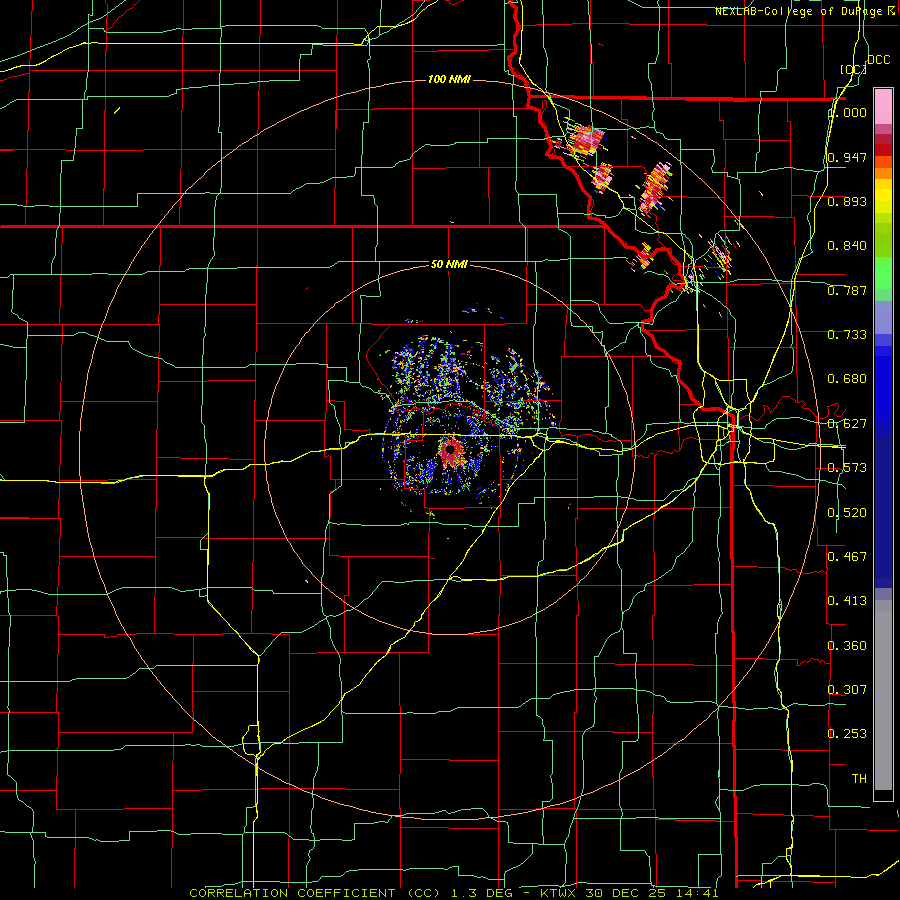Screen dimensions: 900x900
Task: Pick the orange segment of the color bar
Action: click(883, 168)
